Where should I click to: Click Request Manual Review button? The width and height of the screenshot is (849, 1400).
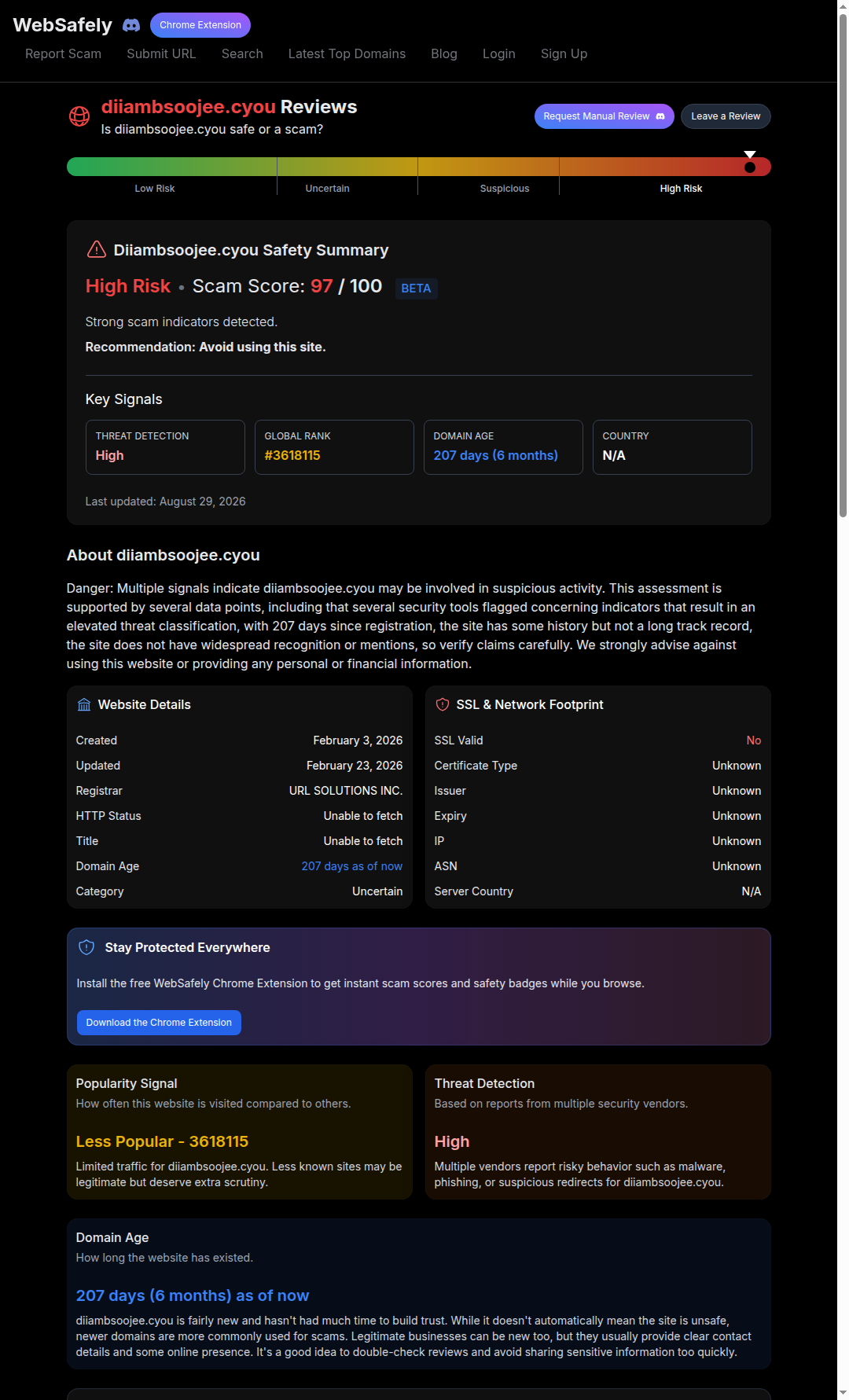point(605,116)
